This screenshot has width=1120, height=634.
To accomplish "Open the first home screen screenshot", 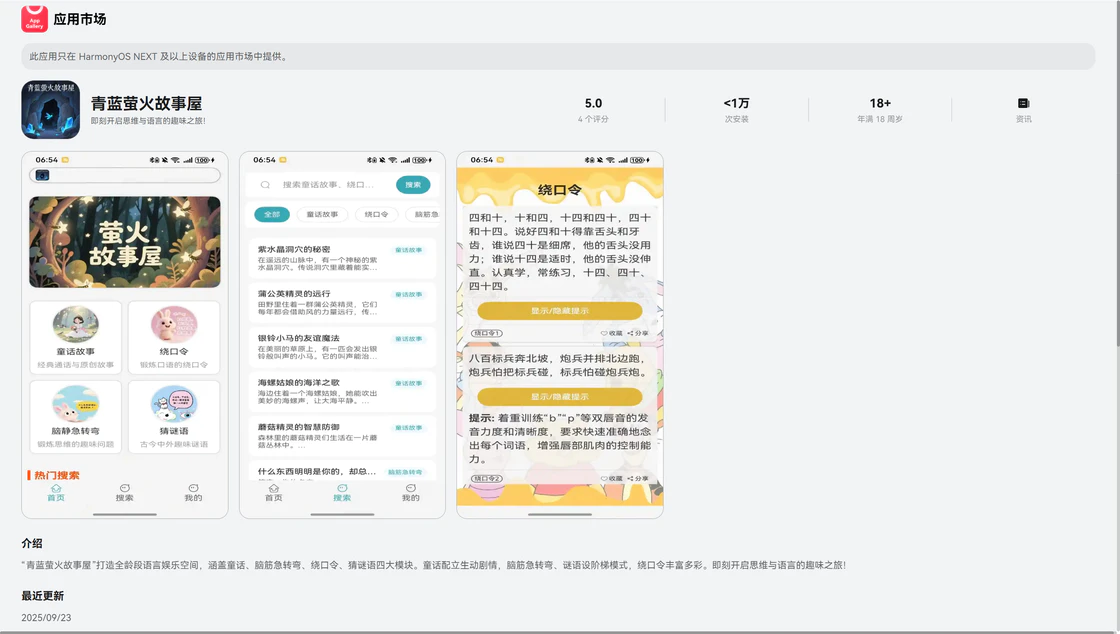I will tap(125, 335).
